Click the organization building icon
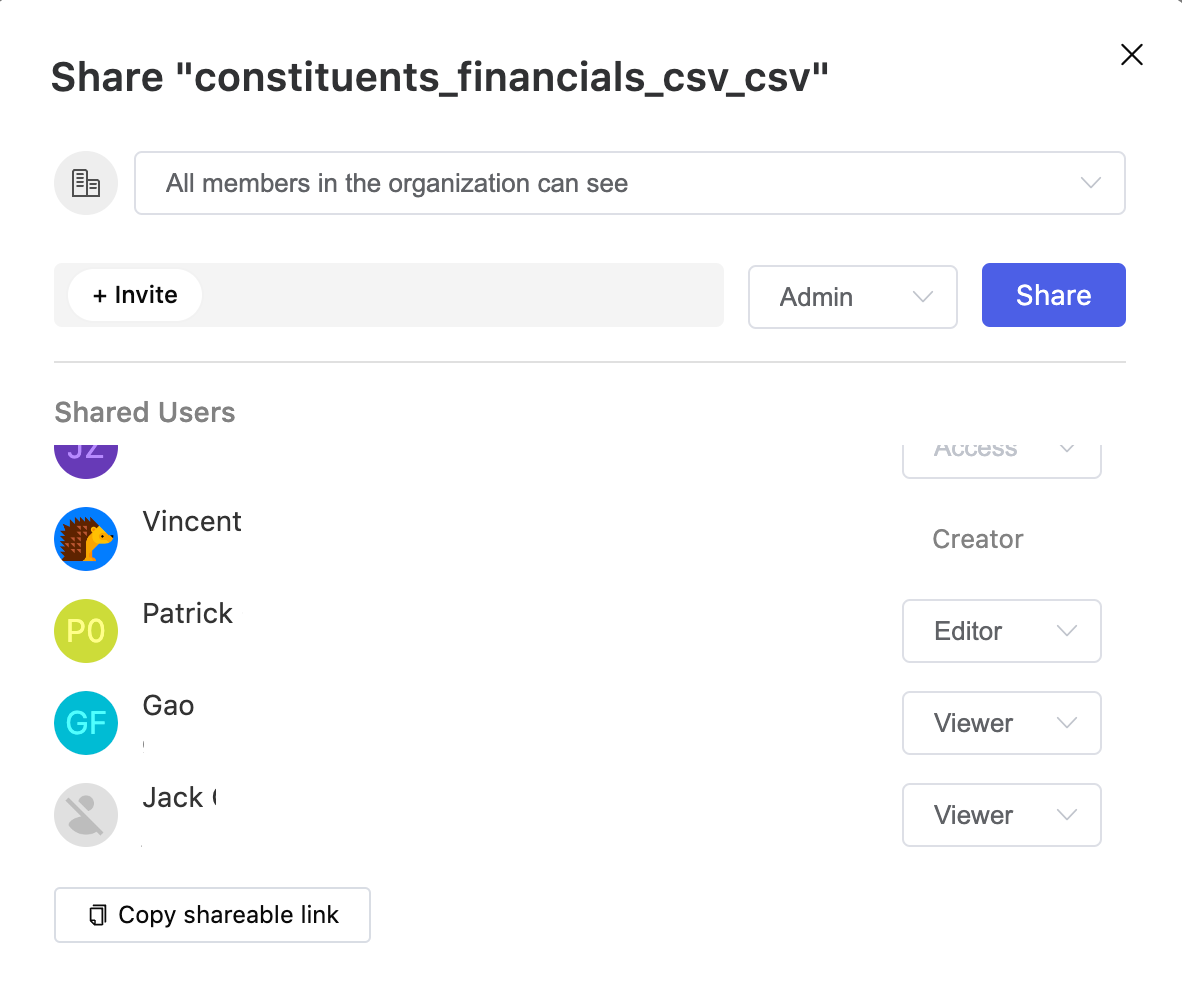 pos(86,183)
